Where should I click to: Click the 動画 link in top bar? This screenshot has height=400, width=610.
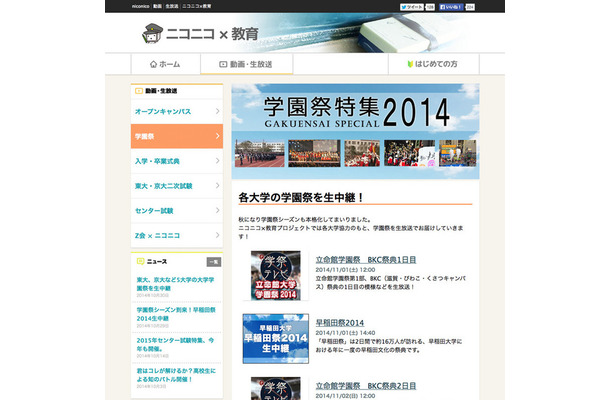point(157,6)
